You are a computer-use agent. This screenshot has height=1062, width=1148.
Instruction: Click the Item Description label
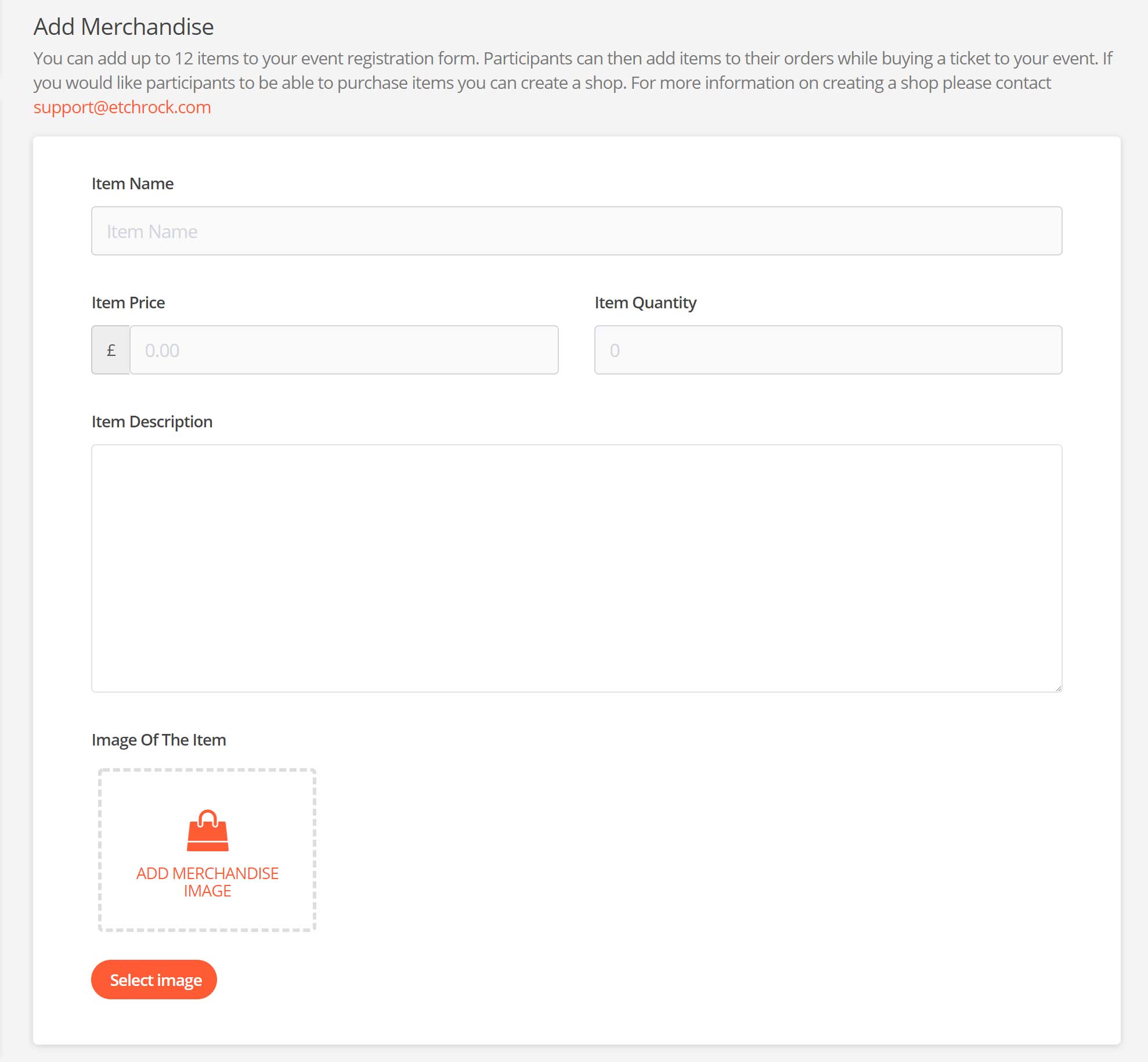152,422
